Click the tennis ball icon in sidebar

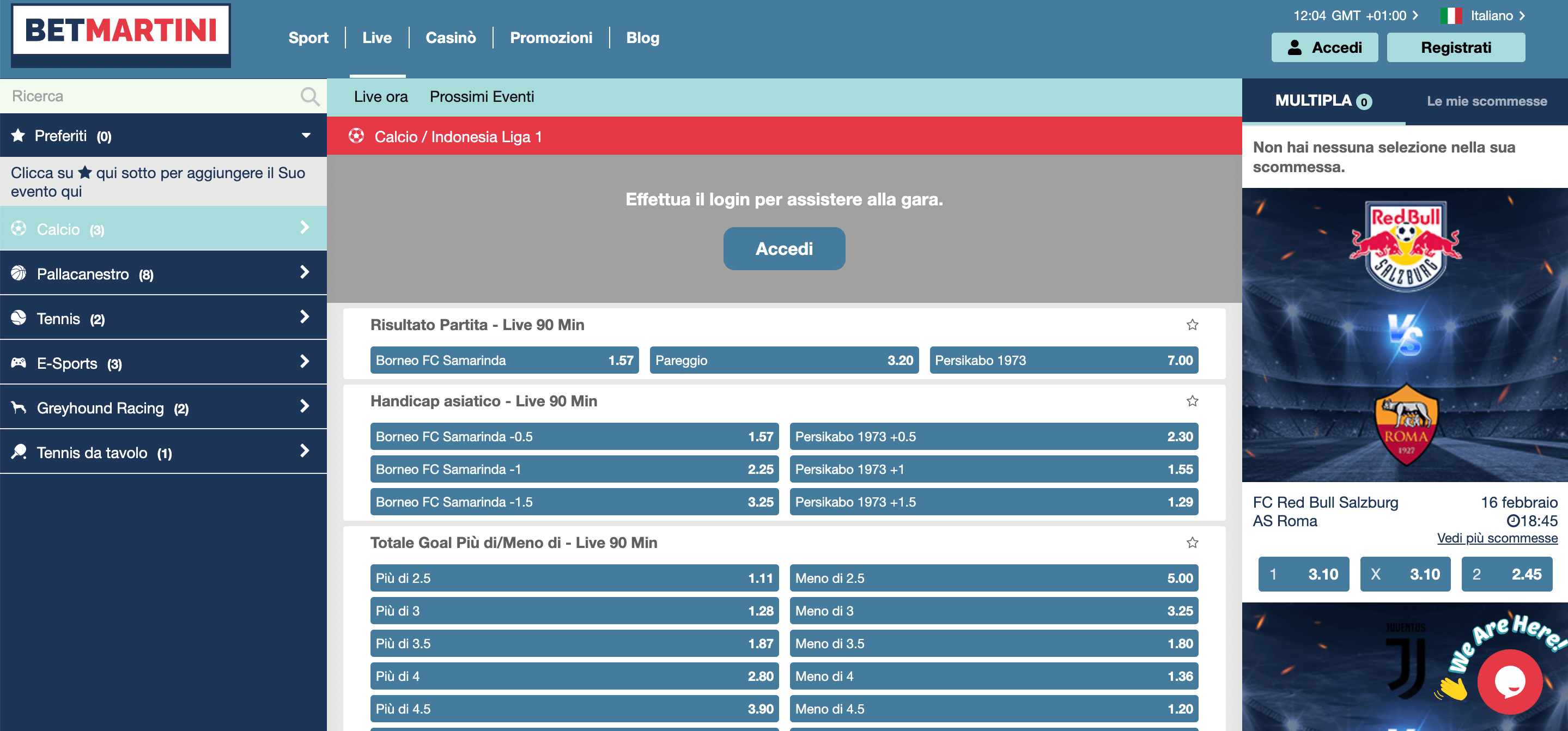(19, 318)
